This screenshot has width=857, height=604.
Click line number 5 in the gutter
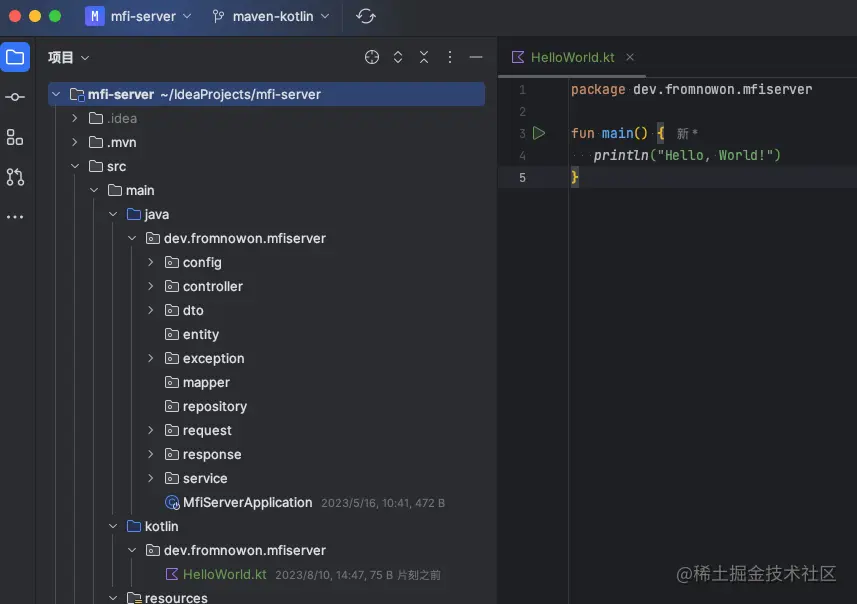[522, 178]
